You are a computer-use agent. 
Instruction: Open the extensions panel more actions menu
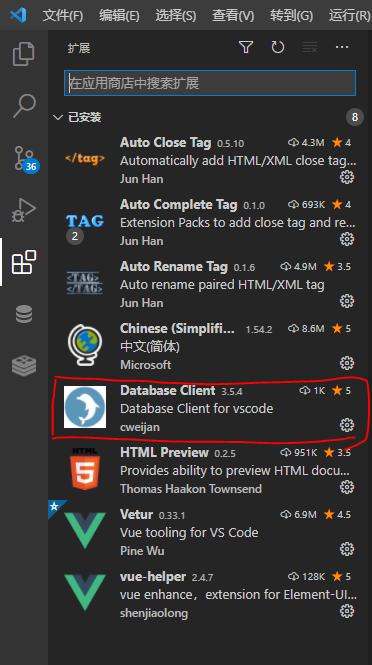(x=341, y=47)
